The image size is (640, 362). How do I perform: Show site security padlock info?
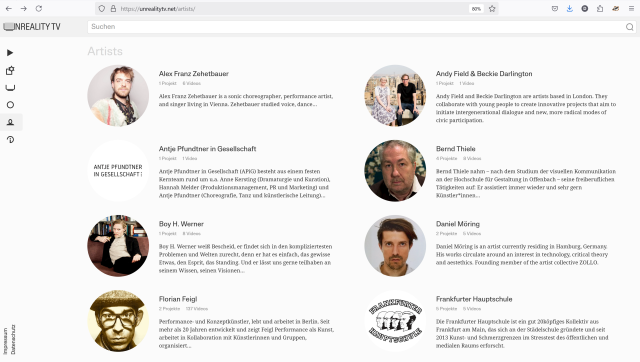[x=113, y=9]
